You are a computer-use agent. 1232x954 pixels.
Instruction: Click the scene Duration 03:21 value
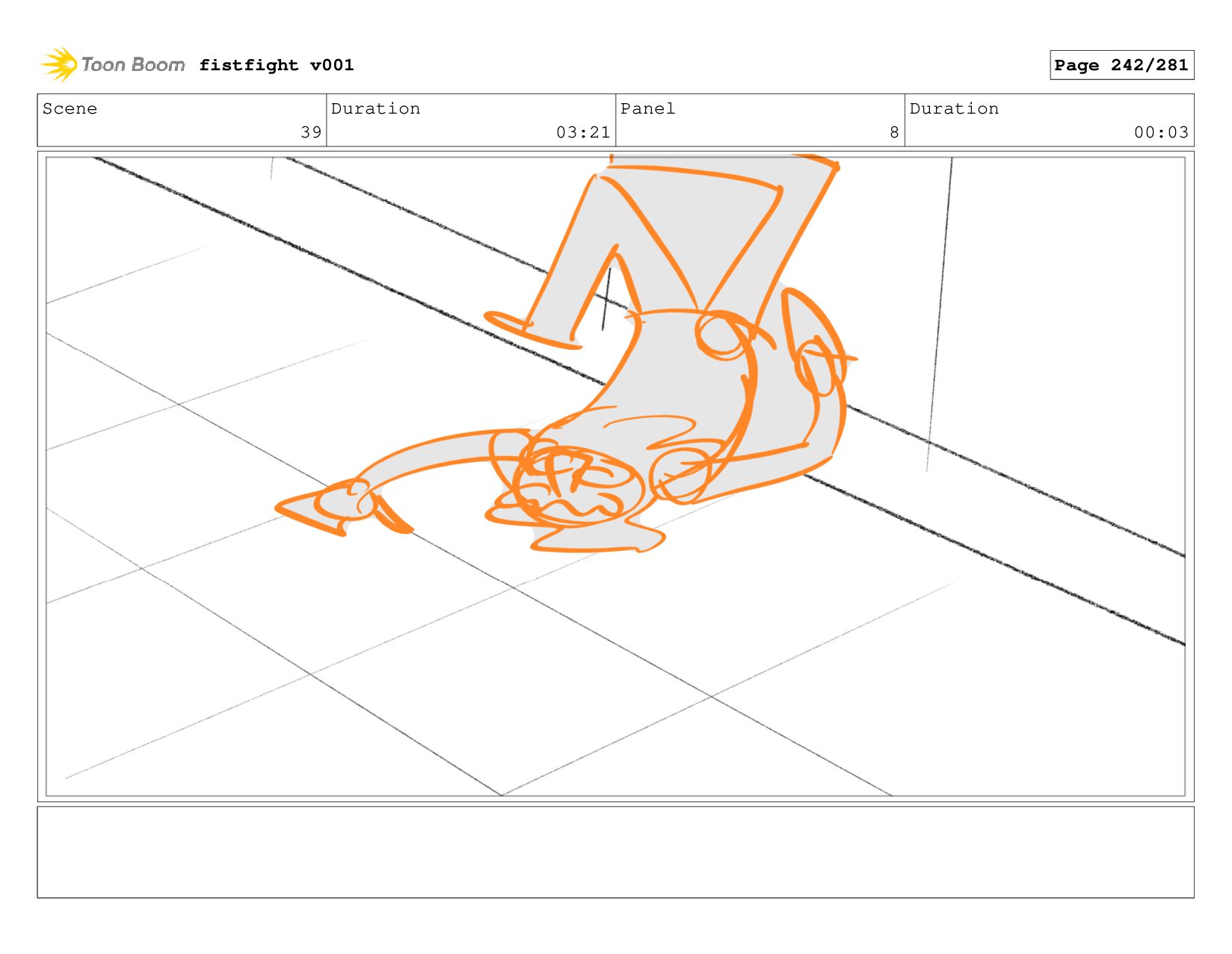tap(583, 132)
